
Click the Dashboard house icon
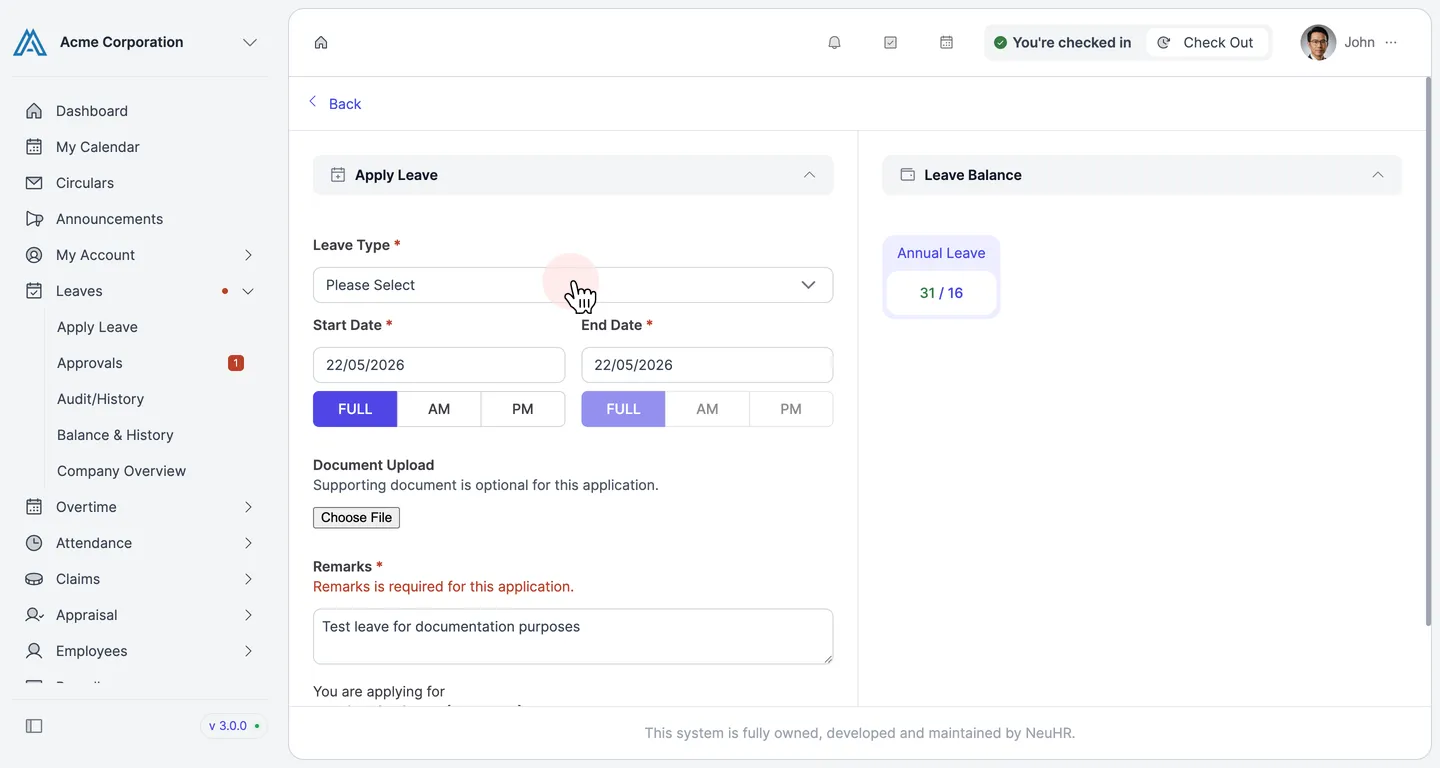[34, 111]
